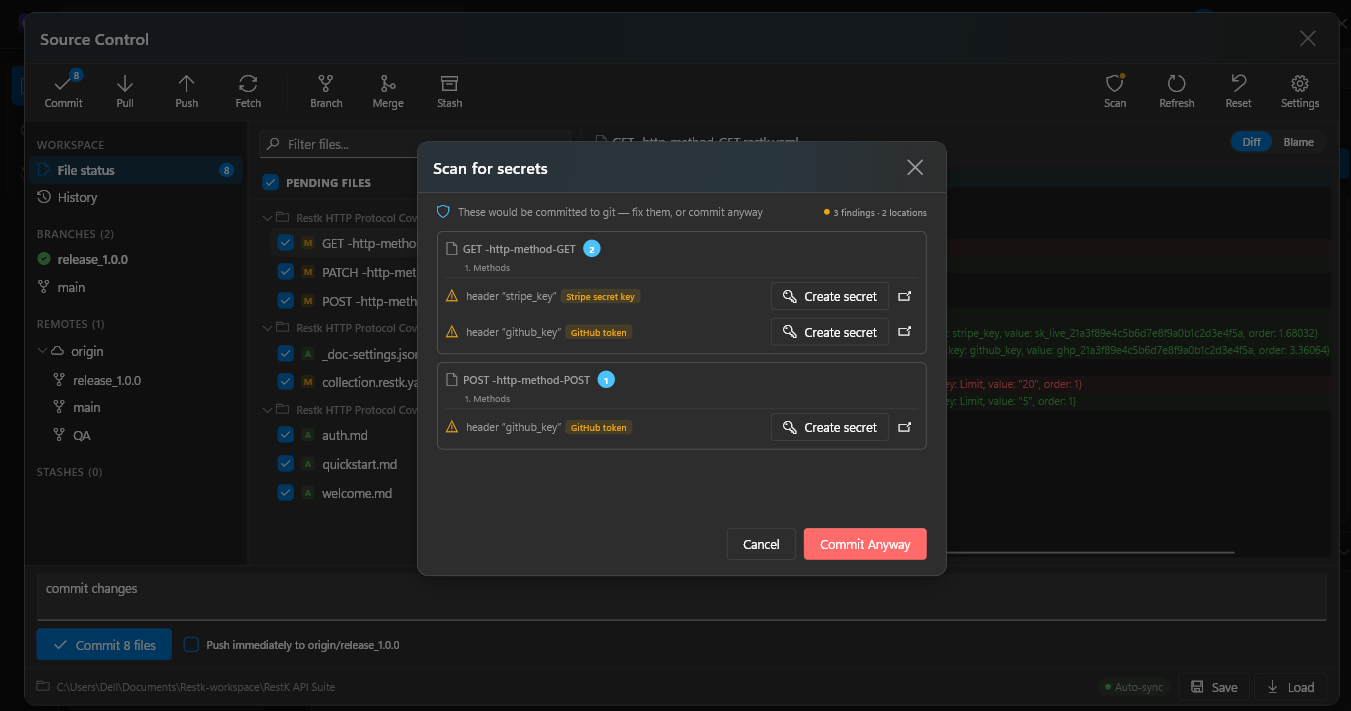Switch to the Diff view tab
Screen dimensions: 1351x711
click(x=1251, y=142)
